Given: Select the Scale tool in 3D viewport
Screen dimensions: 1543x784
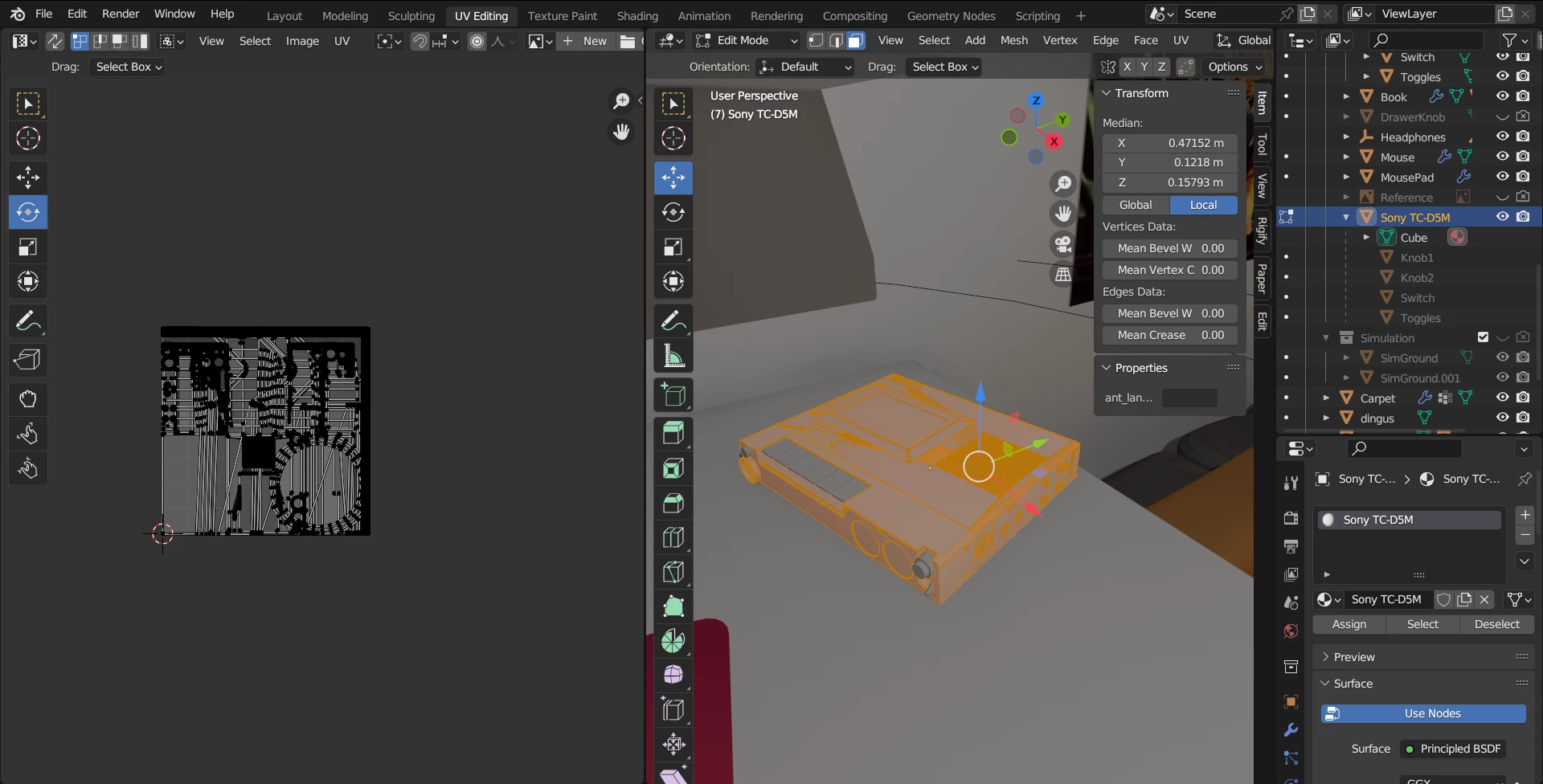Looking at the screenshot, I should (673, 247).
